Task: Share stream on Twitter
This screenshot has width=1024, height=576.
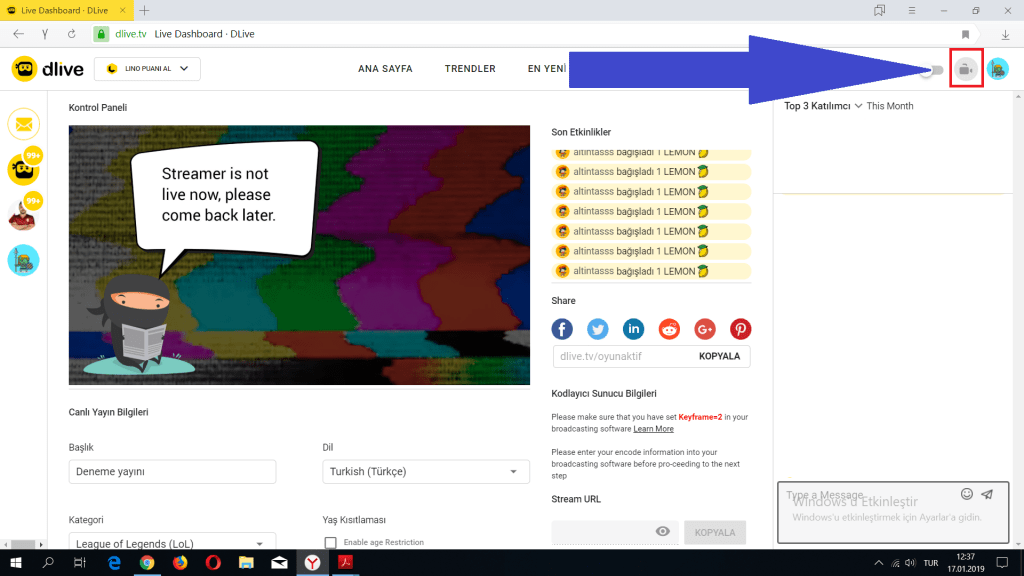Action: pos(598,329)
